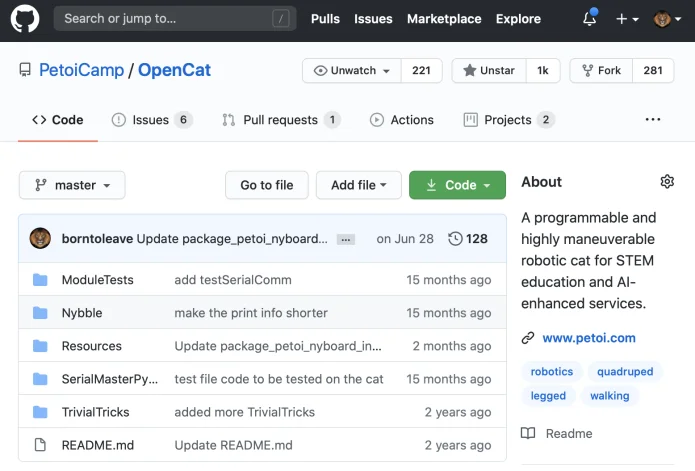Open the notifications bell
Viewport: 695px width, 471px height.
(589, 19)
